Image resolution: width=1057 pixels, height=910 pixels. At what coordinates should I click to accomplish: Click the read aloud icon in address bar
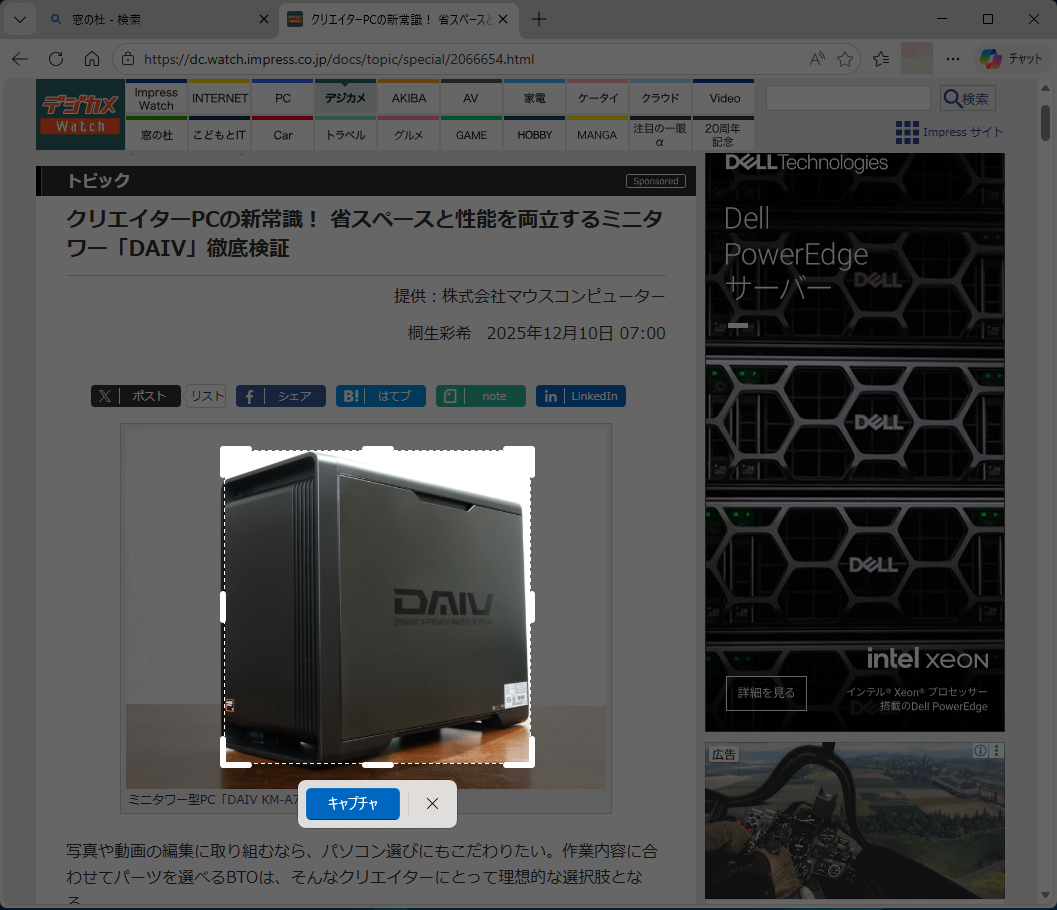817,59
